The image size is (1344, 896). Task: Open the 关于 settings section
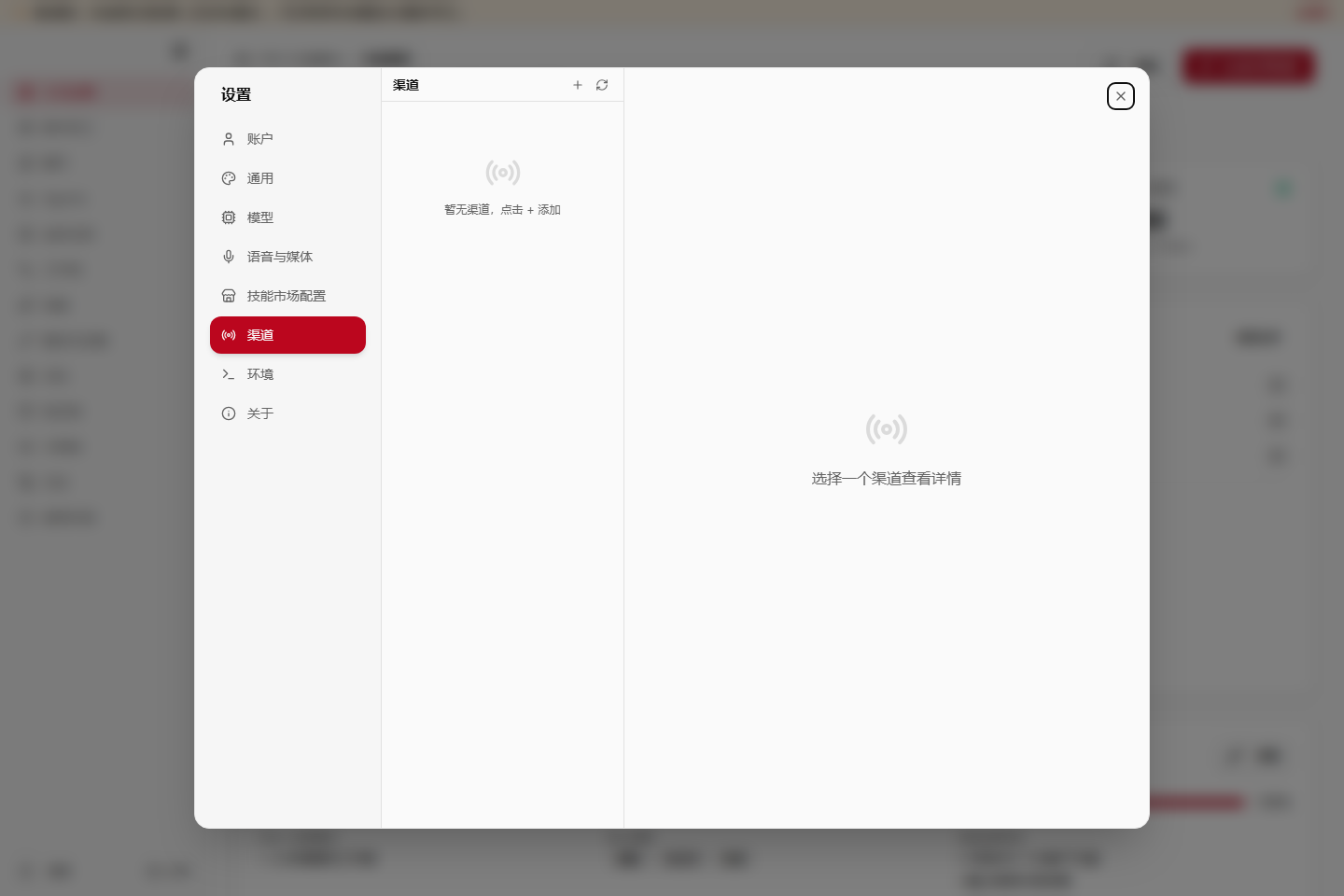(x=287, y=413)
